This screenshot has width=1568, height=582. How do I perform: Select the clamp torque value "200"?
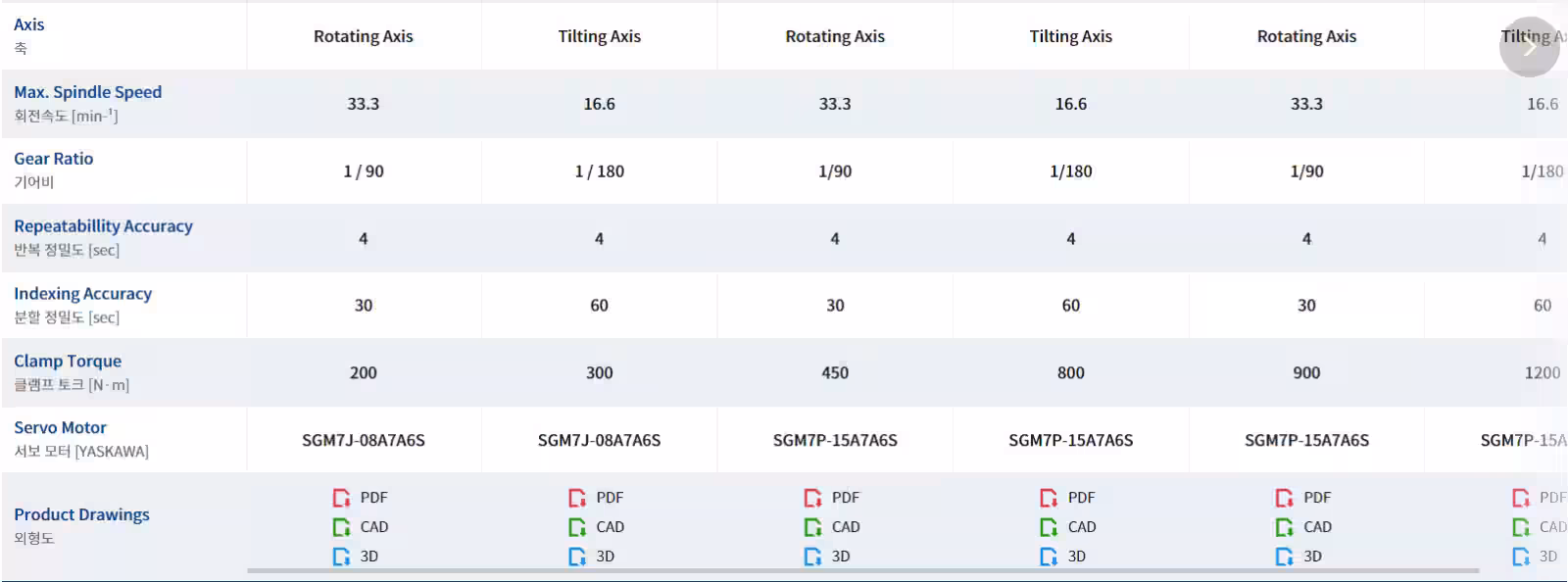364,373
